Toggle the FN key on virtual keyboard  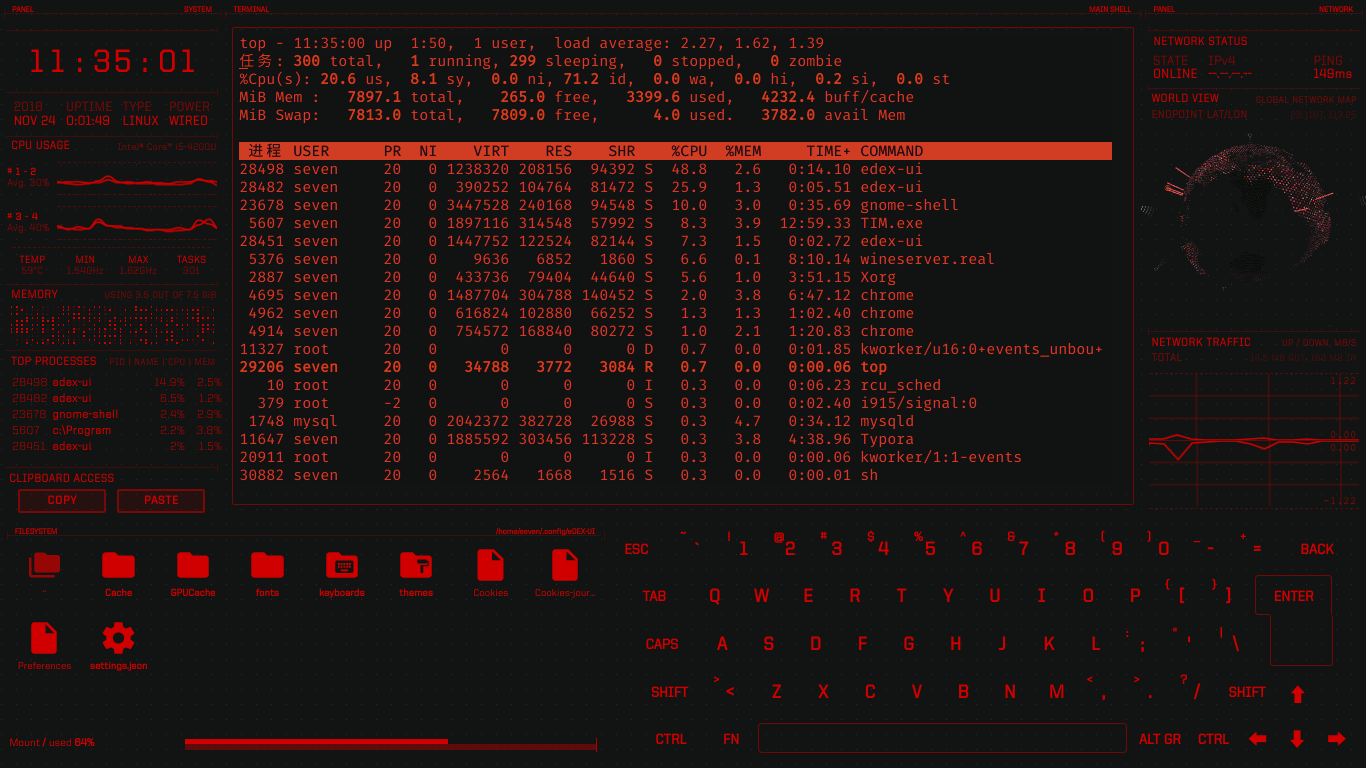(x=731, y=739)
